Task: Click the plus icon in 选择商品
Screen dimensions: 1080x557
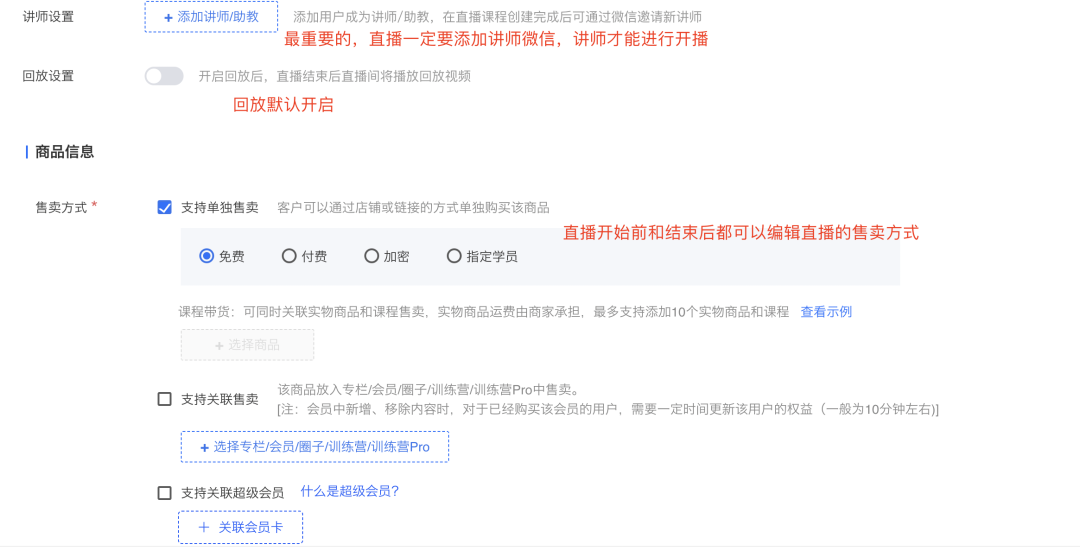Action: point(219,346)
